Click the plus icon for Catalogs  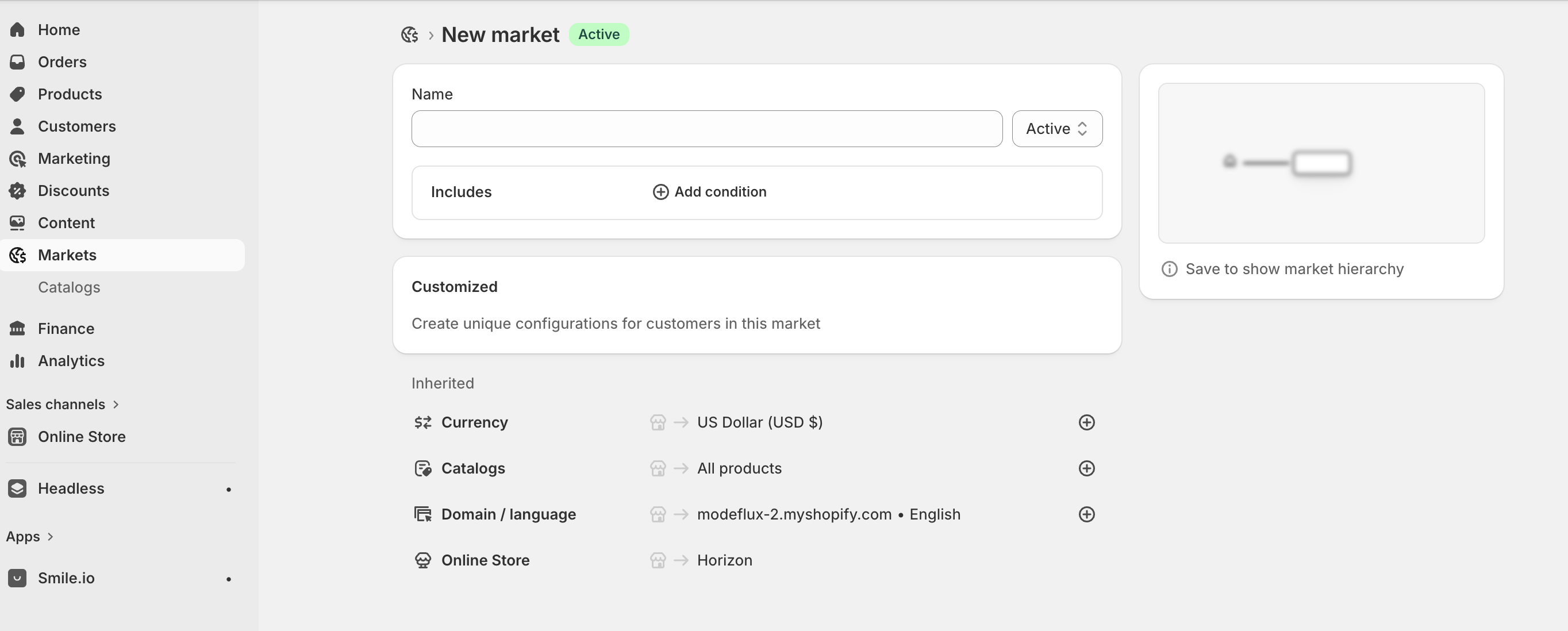pos(1086,468)
